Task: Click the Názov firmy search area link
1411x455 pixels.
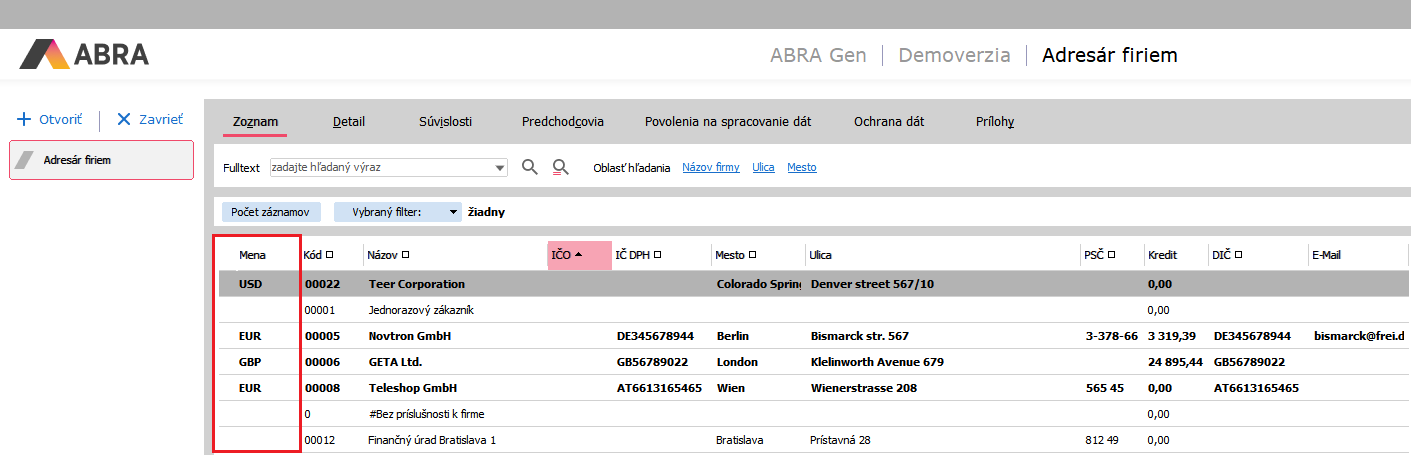Action: point(711,167)
